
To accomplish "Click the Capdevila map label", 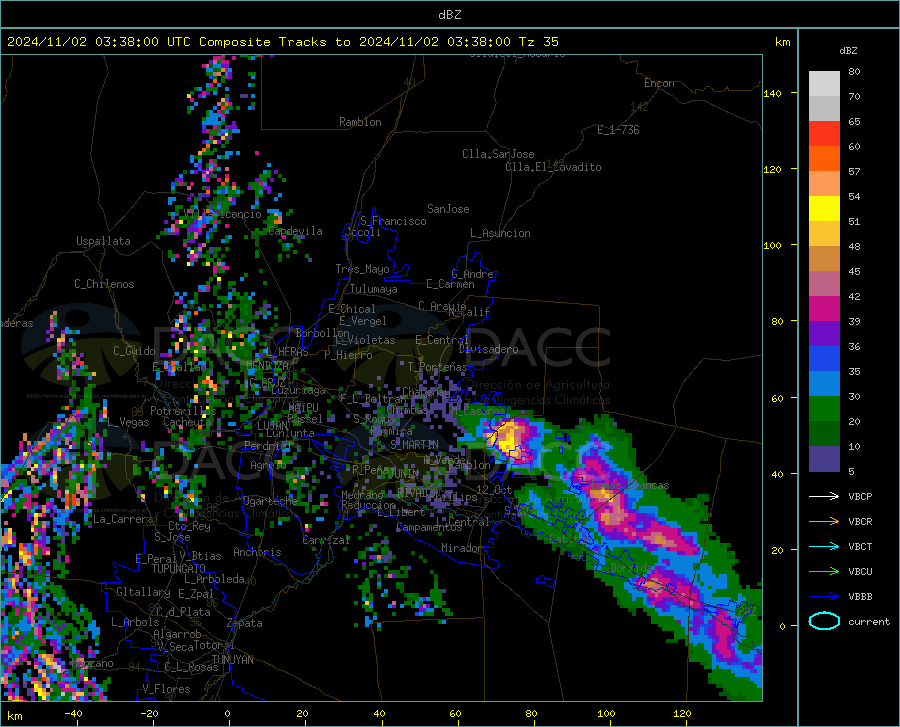I will click(295, 231).
